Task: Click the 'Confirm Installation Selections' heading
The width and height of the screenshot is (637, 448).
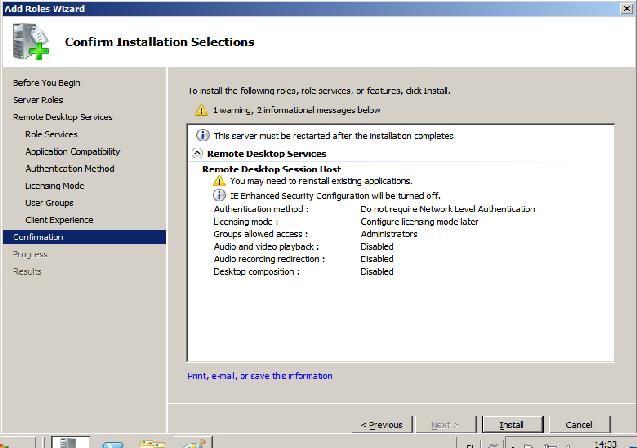Action: [160, 42]
